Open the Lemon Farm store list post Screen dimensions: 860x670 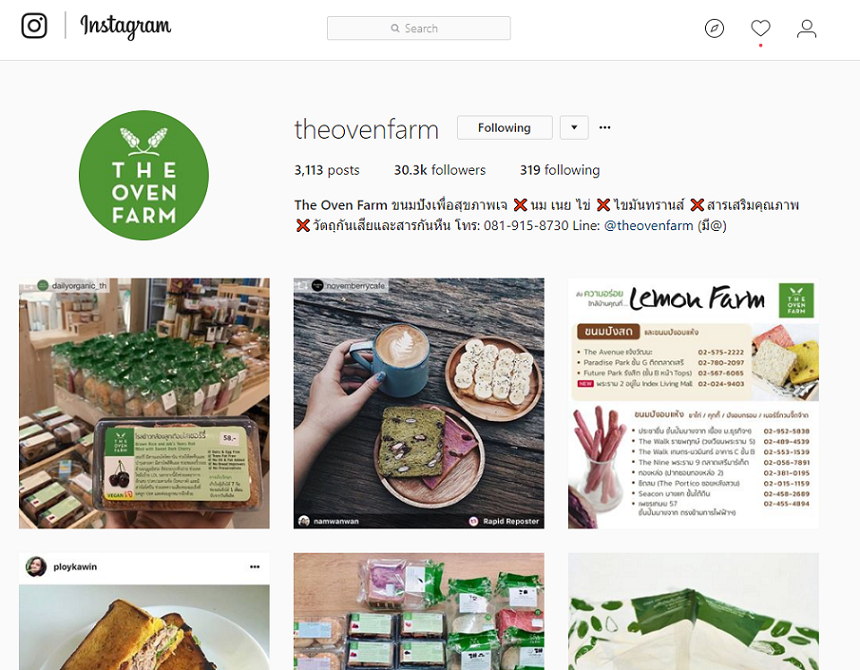(693, 404)
